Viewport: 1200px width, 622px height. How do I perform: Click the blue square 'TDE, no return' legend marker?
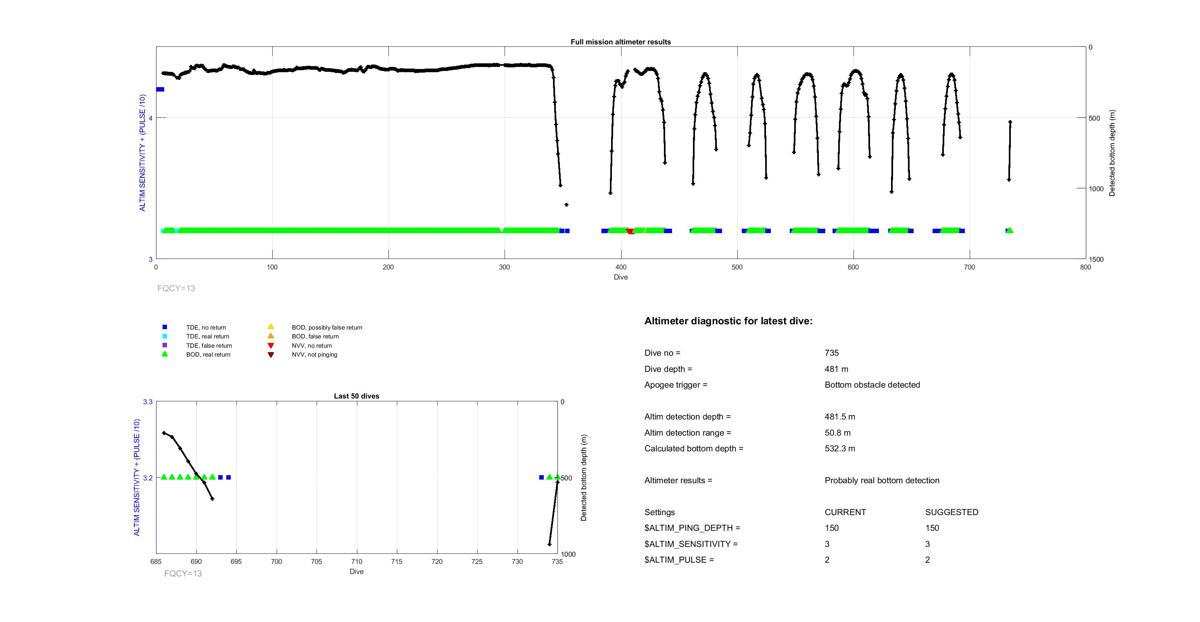(x=165, y=327)
